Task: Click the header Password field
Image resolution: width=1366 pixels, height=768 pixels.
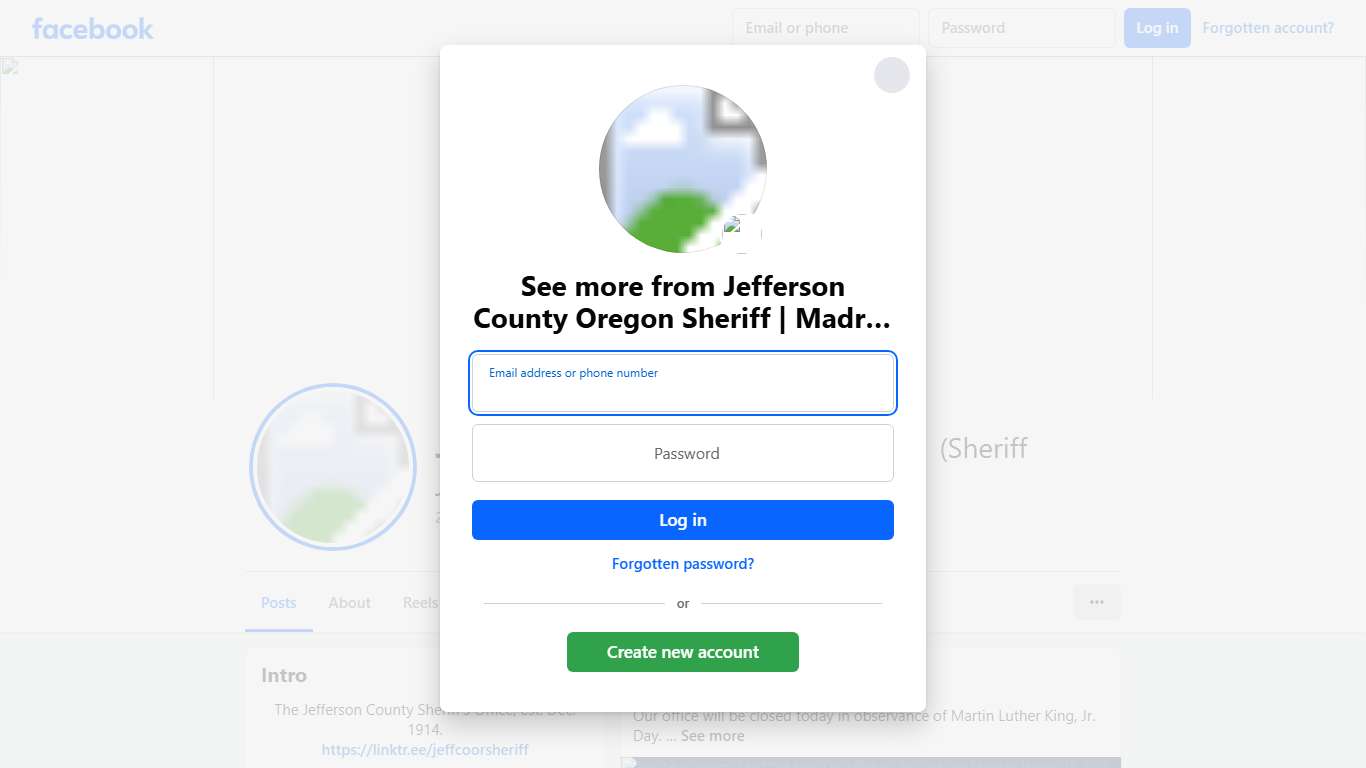Action: tap(1022, 28)
